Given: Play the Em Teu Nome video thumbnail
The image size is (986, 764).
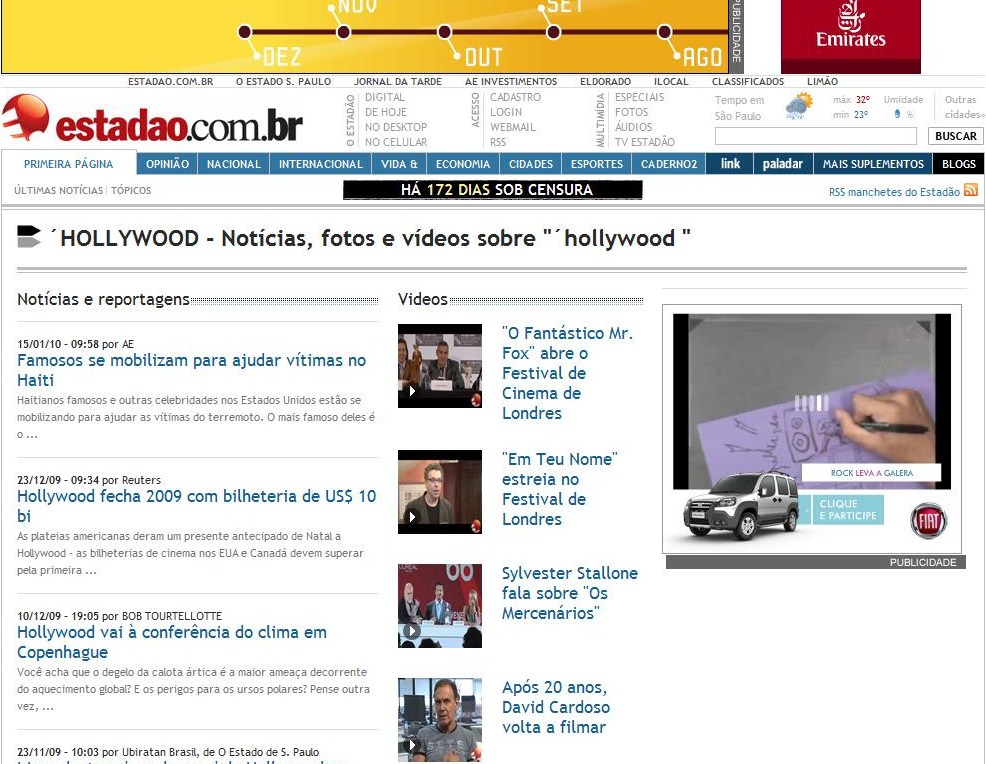Looking at the screenshot, I should click(440, 492).
